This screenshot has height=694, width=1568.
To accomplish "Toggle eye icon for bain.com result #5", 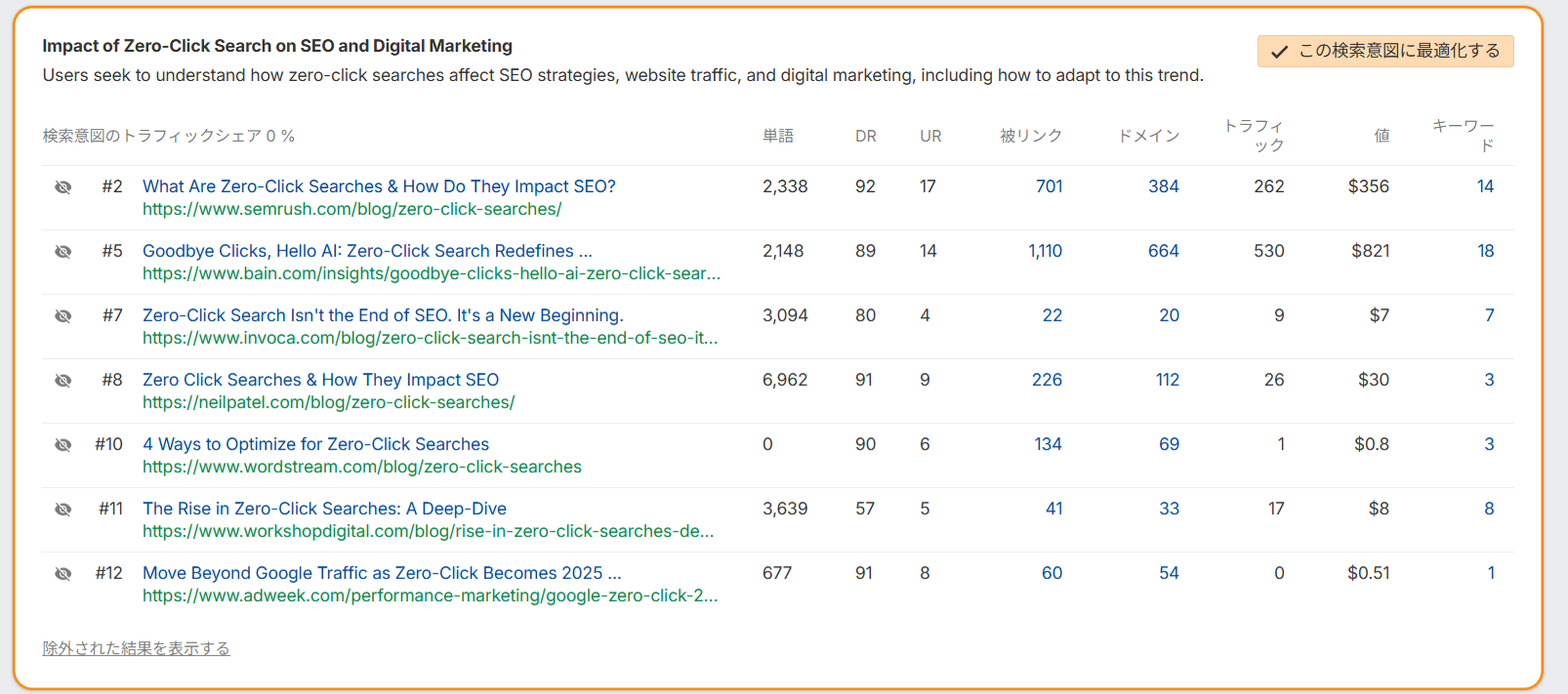I will click(63, 251).
